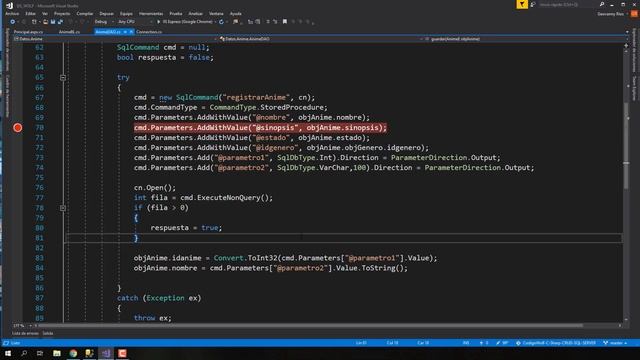Click the vertical scrollbar thumb in the editor
The image size is (640, 360).
click(x=626, y=146)
